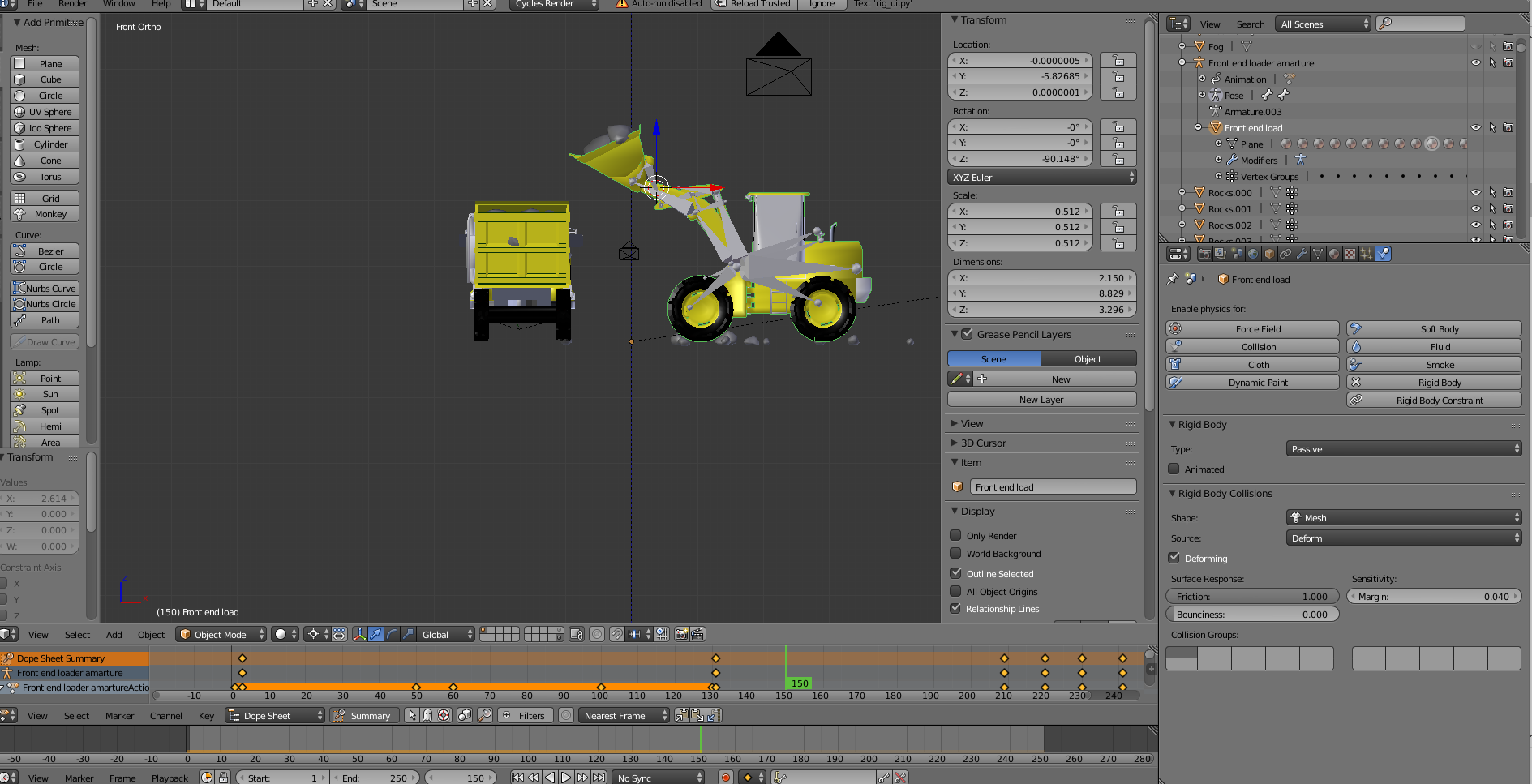Adjust the Bounciness value slider
1532x784 pixels.
click(x=1252, y=614)
